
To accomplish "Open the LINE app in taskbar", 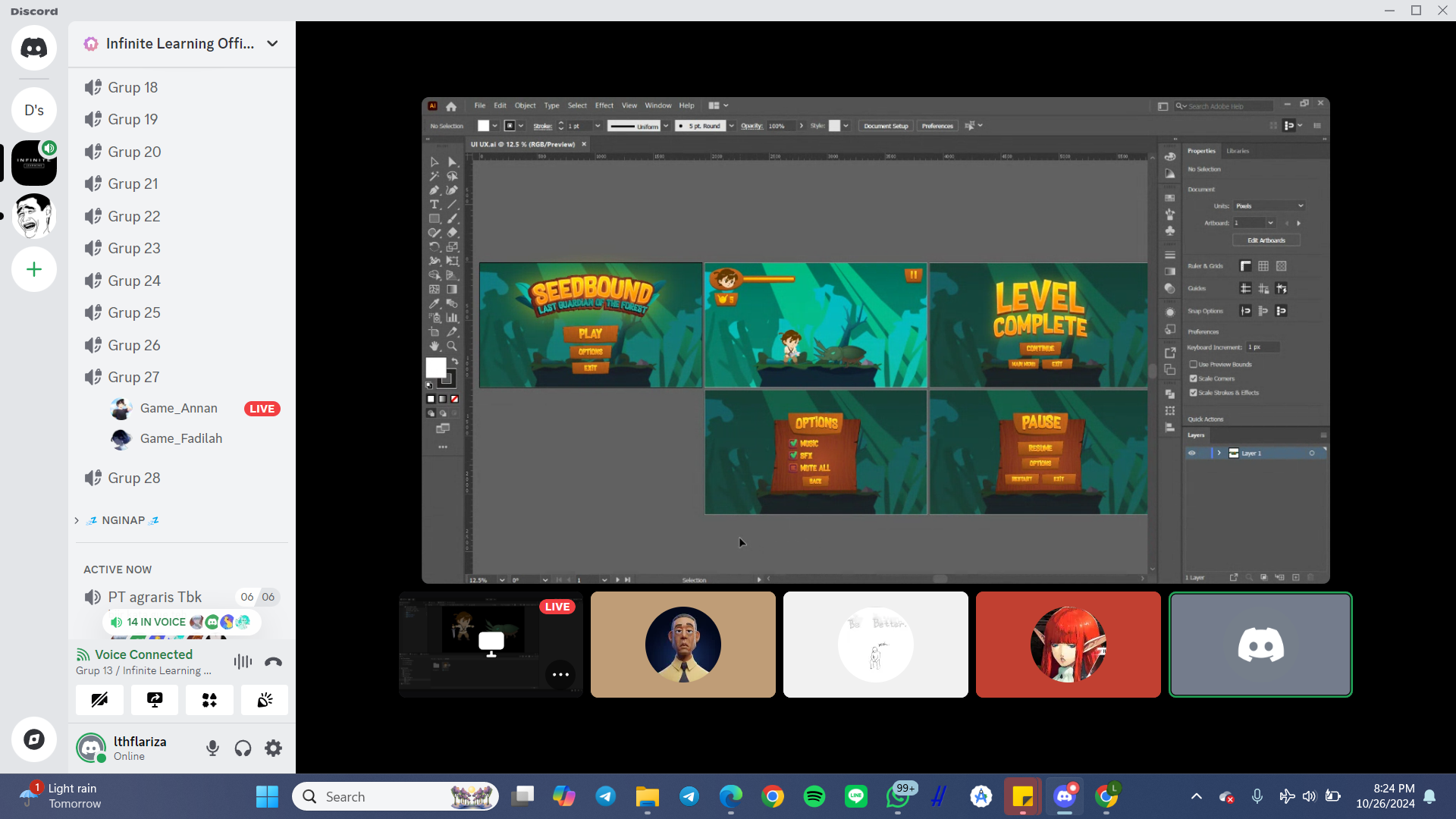I will pyautogui.click(x=856, y=796).
